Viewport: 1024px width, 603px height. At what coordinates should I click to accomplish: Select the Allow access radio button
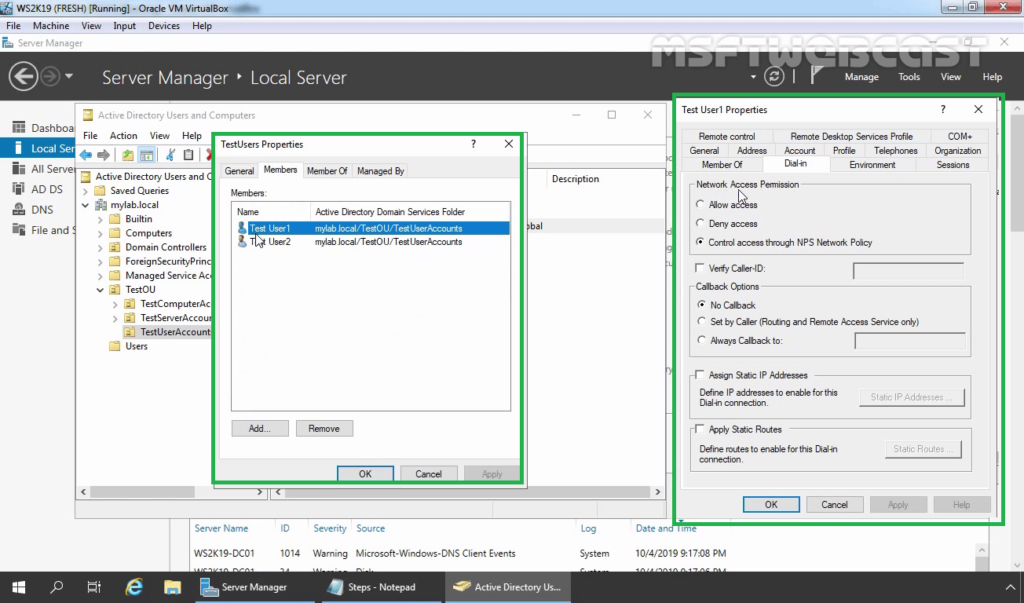tap(700, 204)
